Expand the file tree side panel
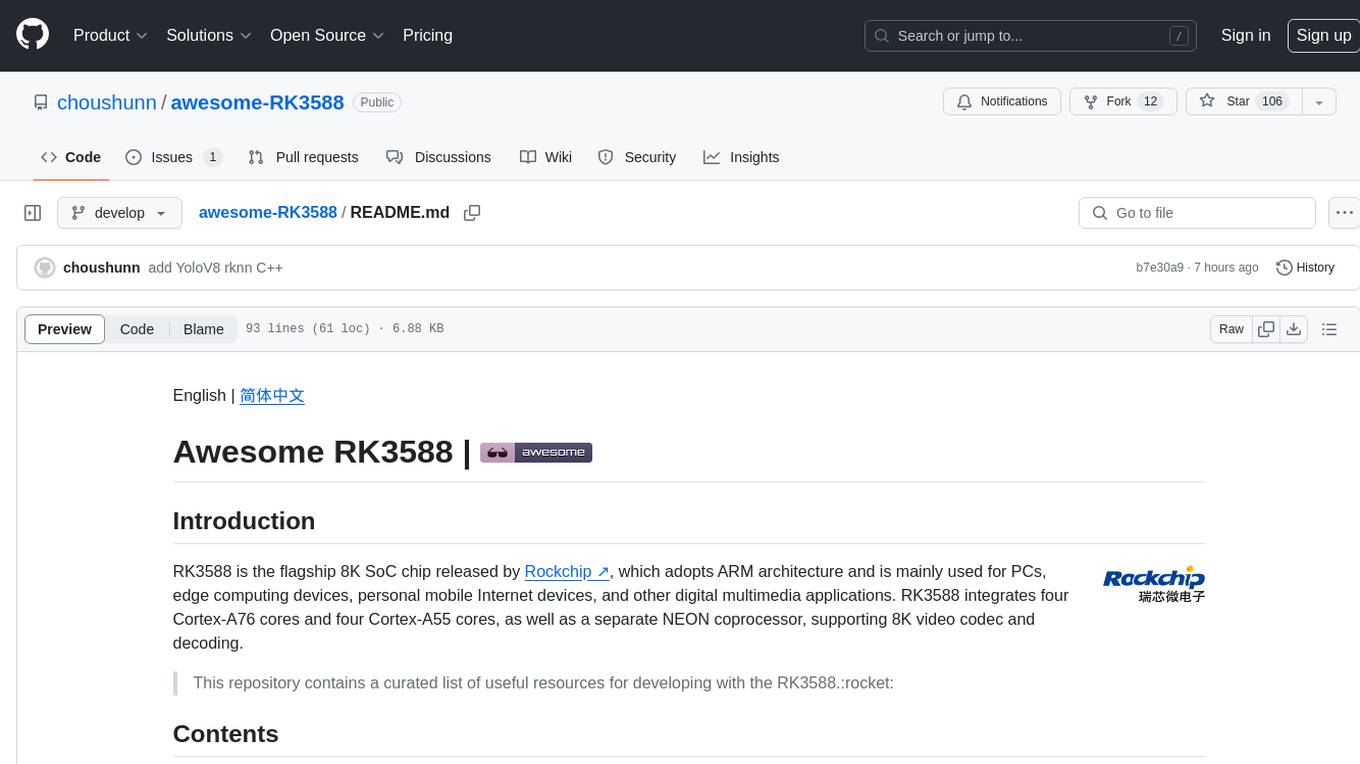1360x764 pixels. pyautogui.click(x=33, y=213)
